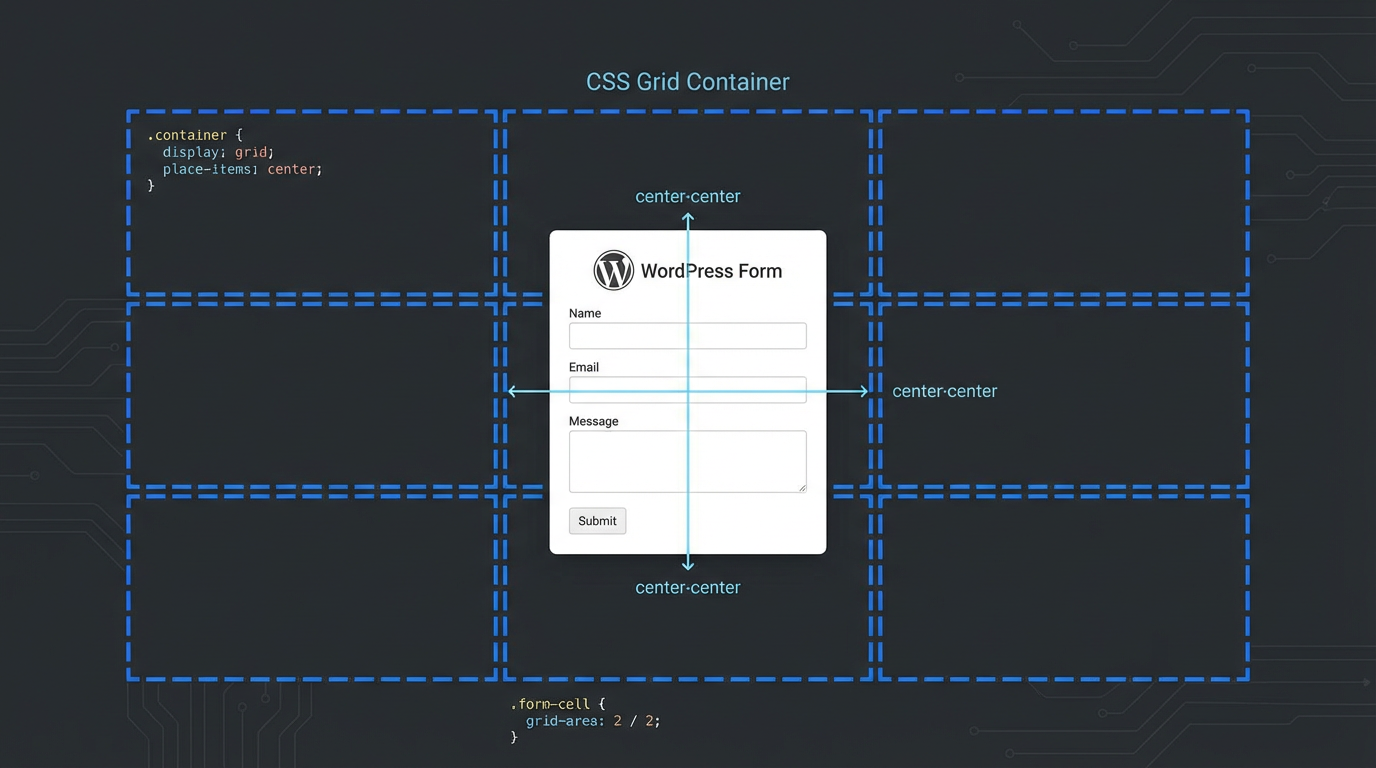Viewport: 1376px width, 768px height.
Task: Select the right-side center-center label
Action: pos(944,391)
